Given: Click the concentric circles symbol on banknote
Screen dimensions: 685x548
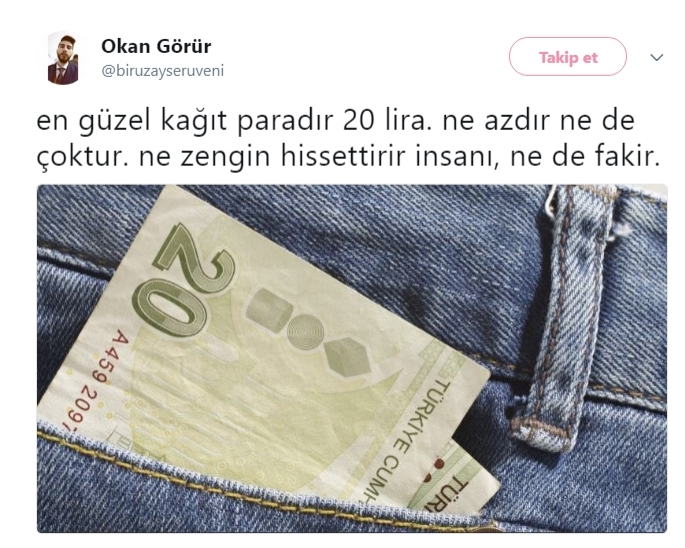Looking at the screenshot, I should coord(306,331).
